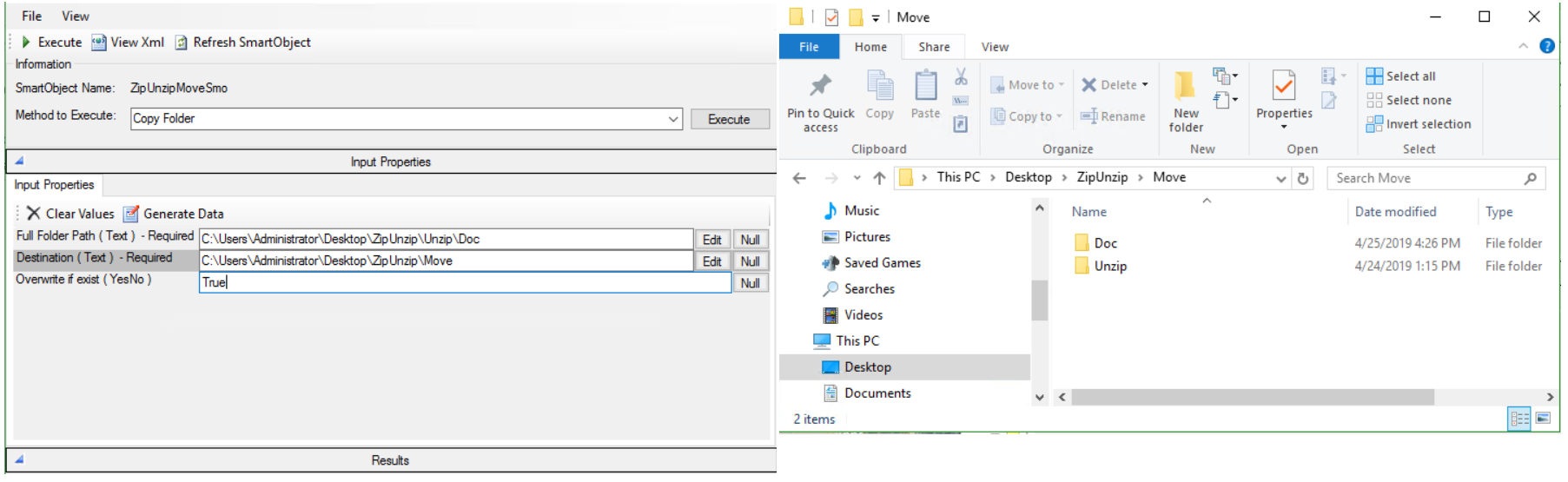Open Properties in the ribbon
Image resolution: width=1568 pixels, height=482 pixels.
pos(1283,86)
